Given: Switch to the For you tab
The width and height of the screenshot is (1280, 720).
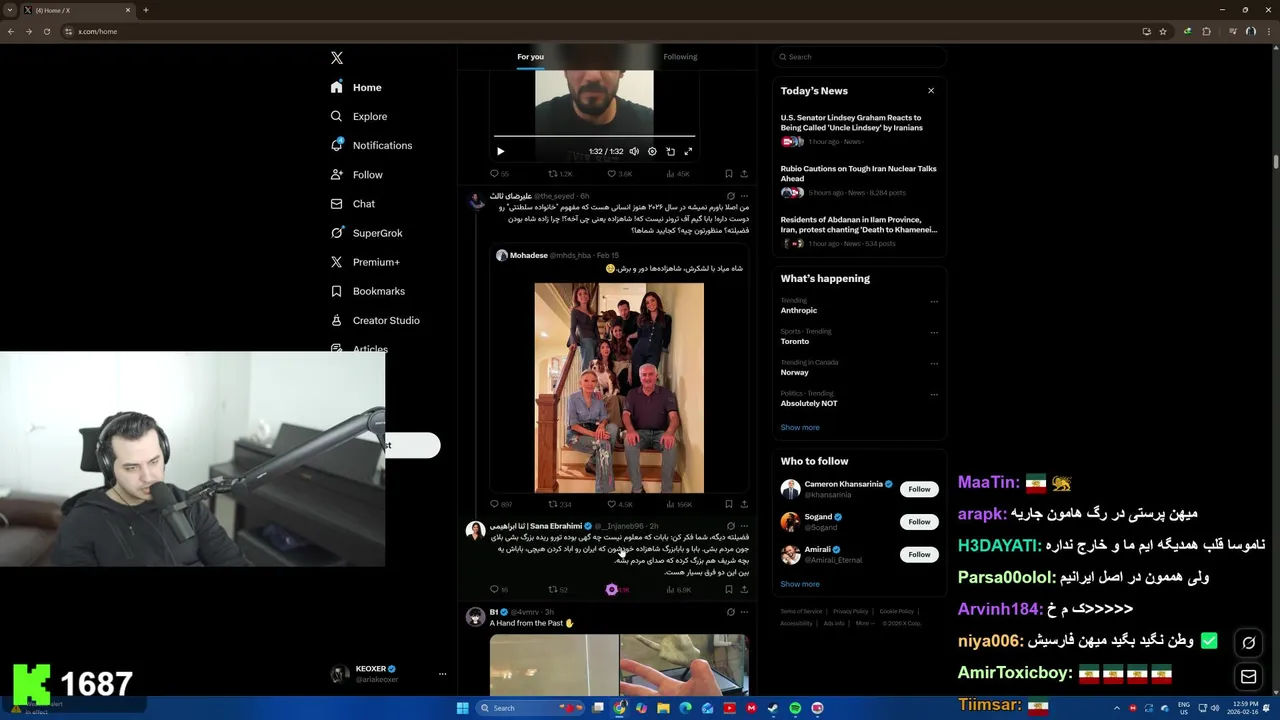Looking at the screenshot, I should (x=530, y=57).
